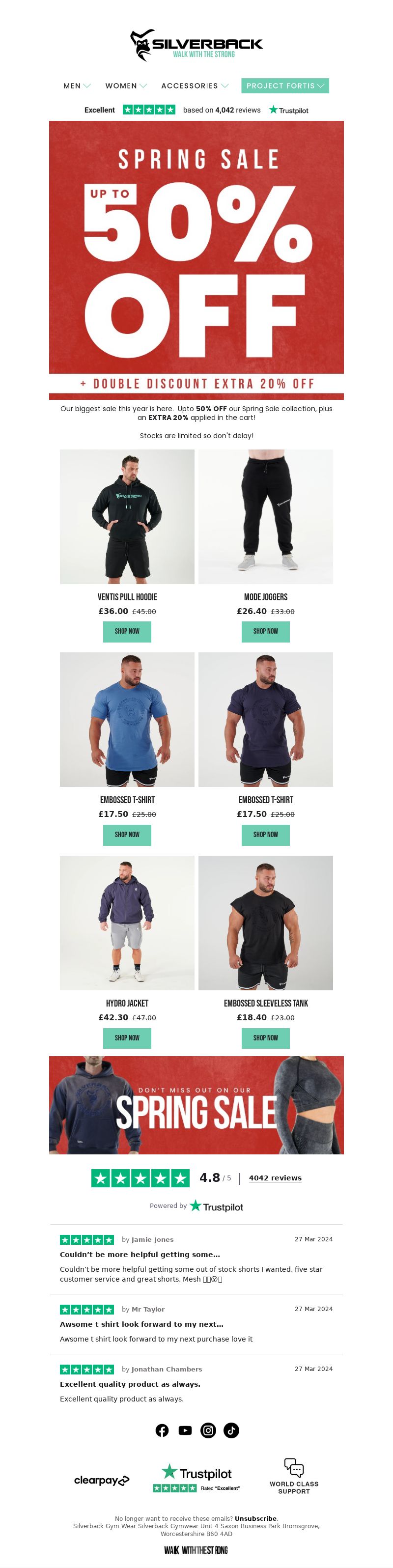Click the Spring Sale 50% off banner

coord(196,260)
